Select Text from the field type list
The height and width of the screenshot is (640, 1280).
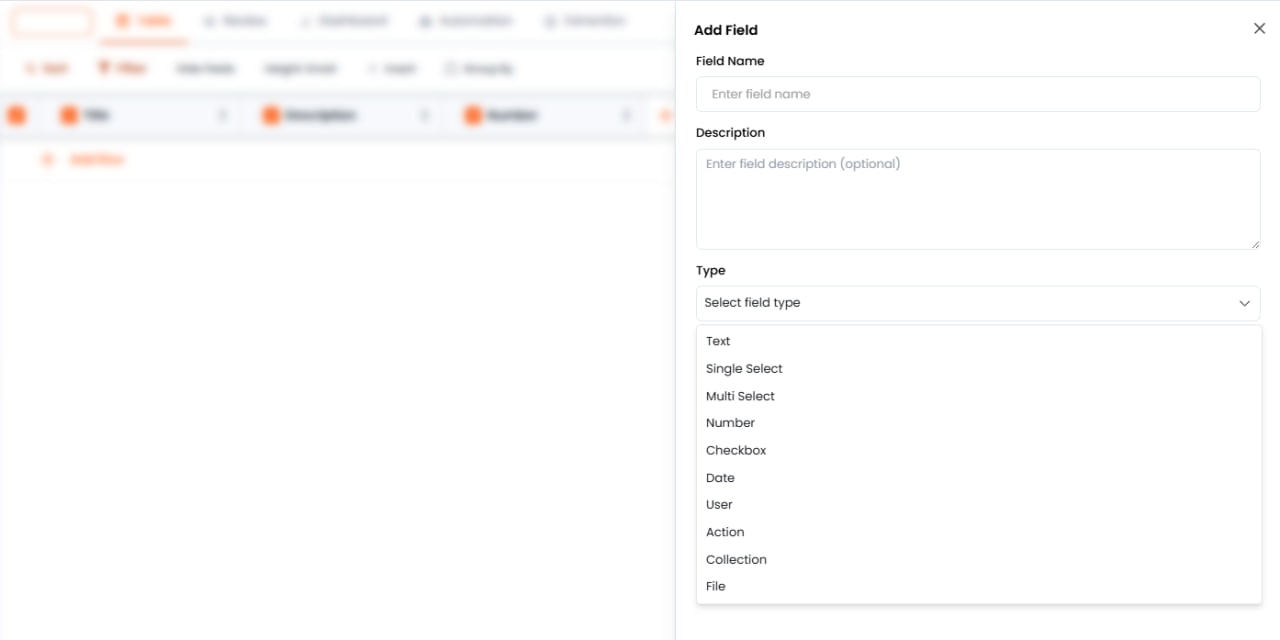click(717, 341)
